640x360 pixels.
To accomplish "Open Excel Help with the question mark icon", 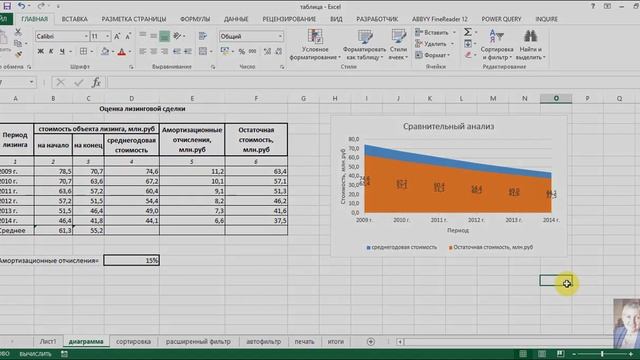I will [x=593, y=6].
